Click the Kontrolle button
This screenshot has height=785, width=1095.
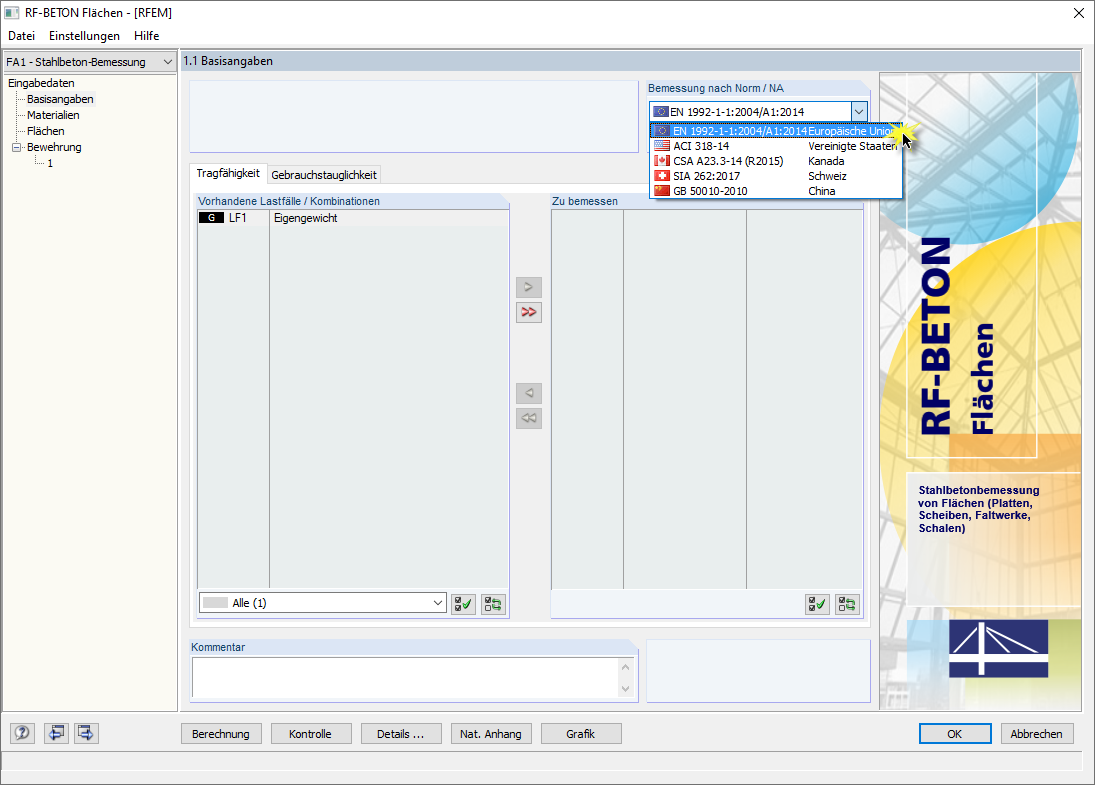[x=310, y=734]
